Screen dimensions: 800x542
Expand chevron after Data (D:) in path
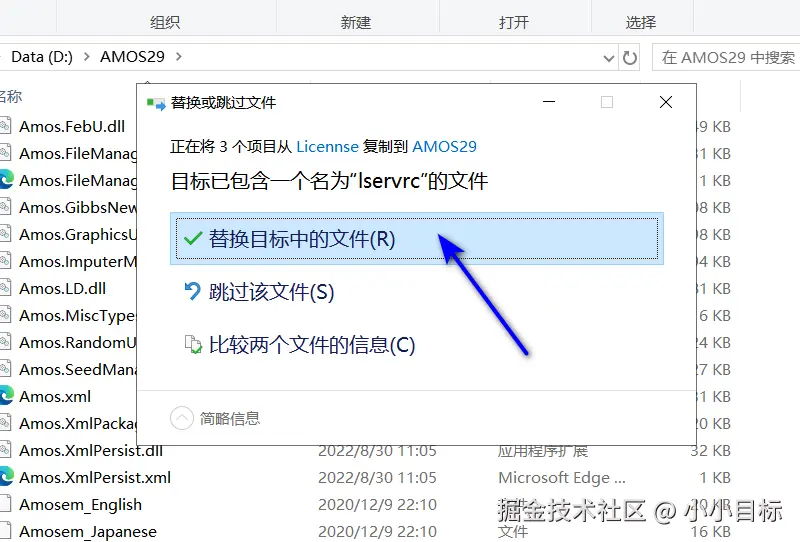[x=86, y=57]
